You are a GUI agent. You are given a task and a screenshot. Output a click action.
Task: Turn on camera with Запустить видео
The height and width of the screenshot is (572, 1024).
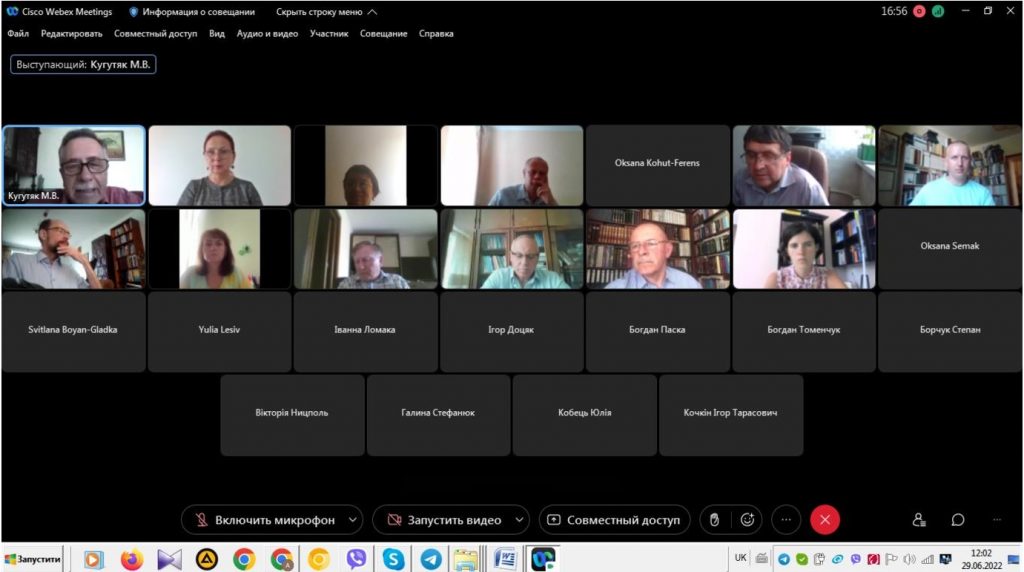tap(443, 520)
